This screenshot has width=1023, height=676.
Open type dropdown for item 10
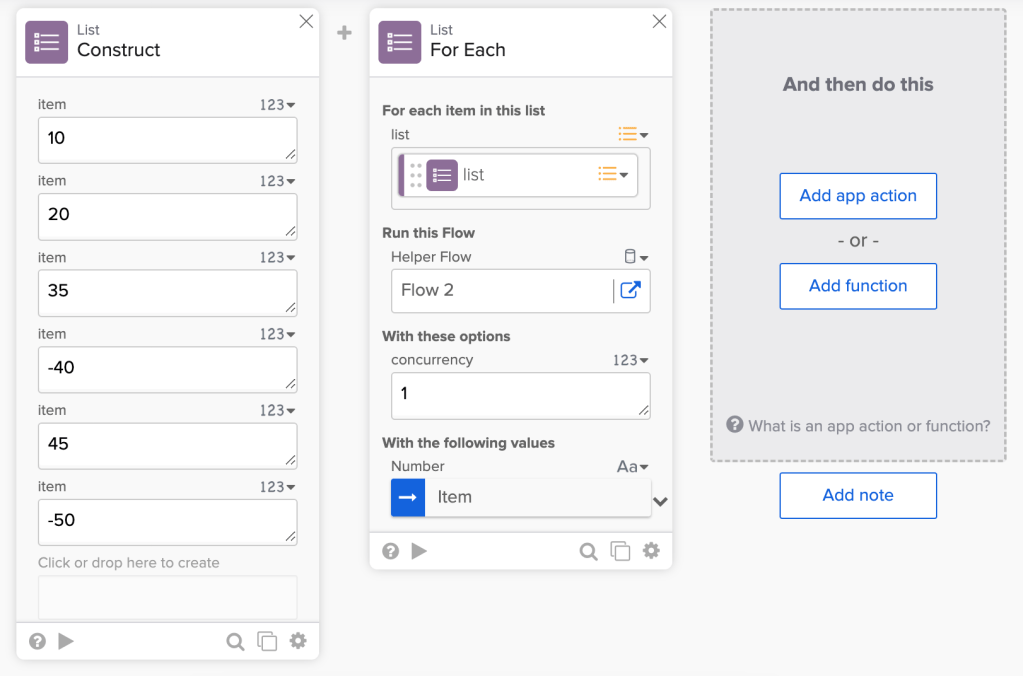[278, 105]
